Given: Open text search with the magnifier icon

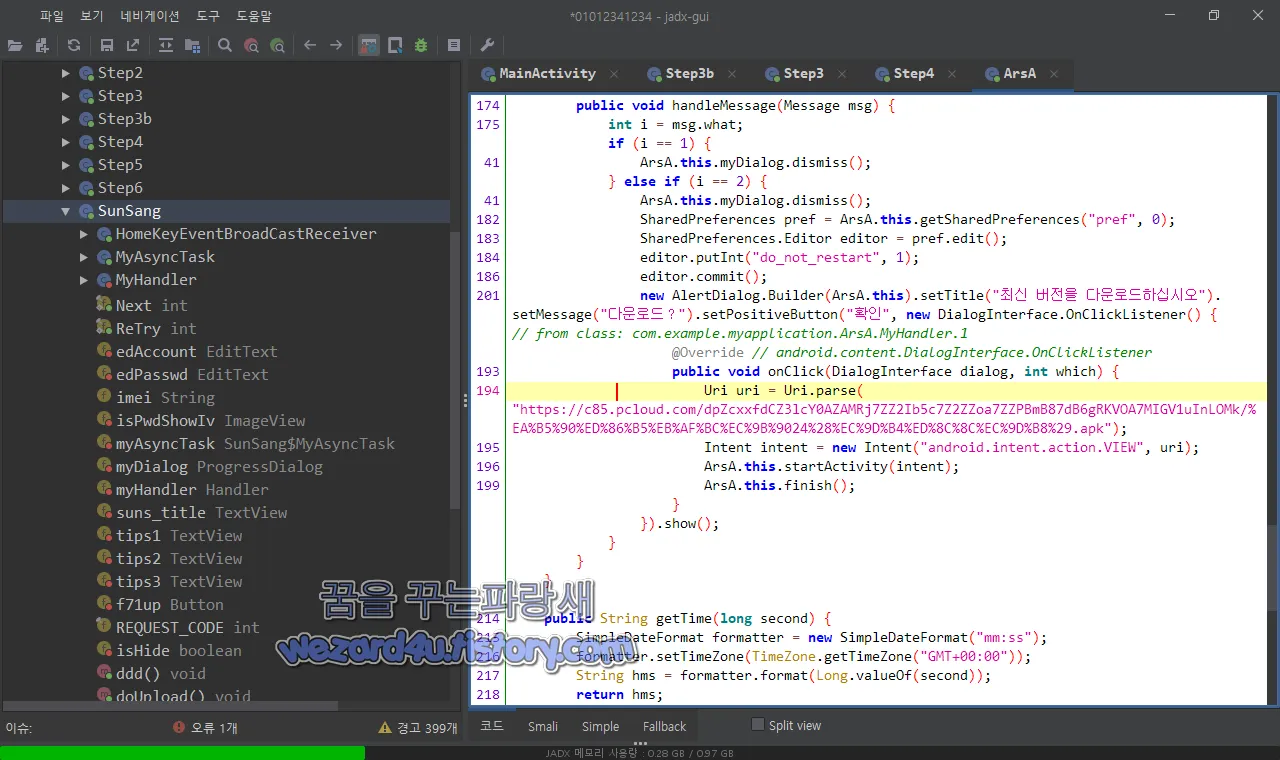Looking at the screenshot, I should coord(225,45).
